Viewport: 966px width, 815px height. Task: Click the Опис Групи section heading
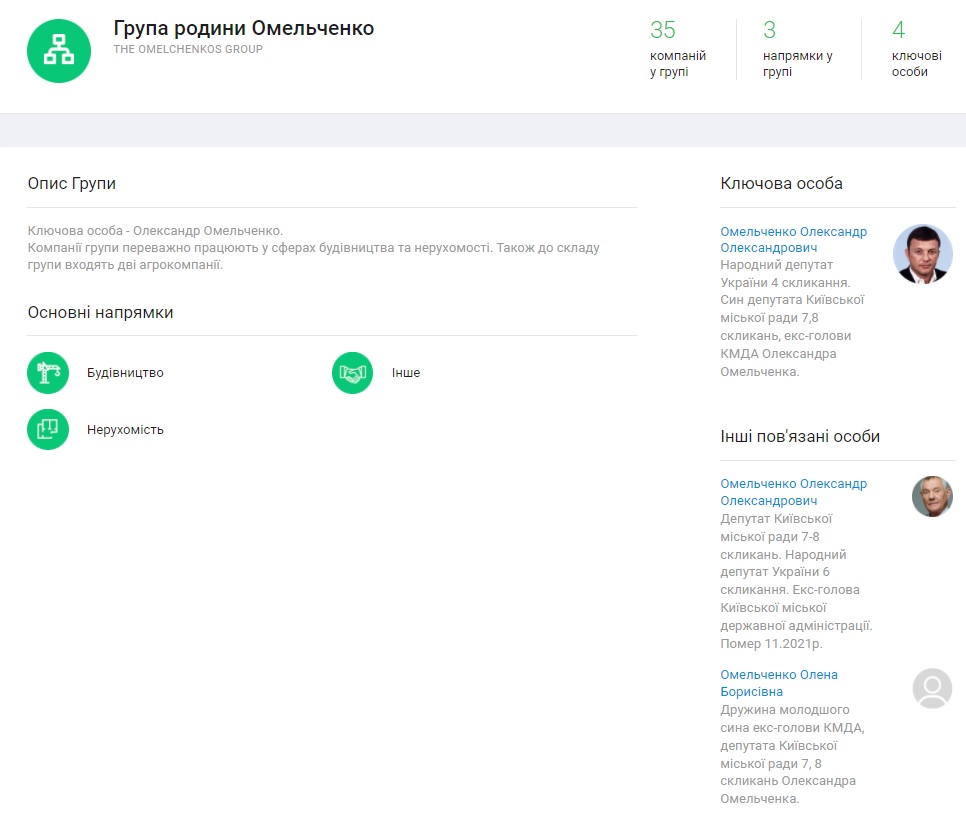[x=72, y=184]
